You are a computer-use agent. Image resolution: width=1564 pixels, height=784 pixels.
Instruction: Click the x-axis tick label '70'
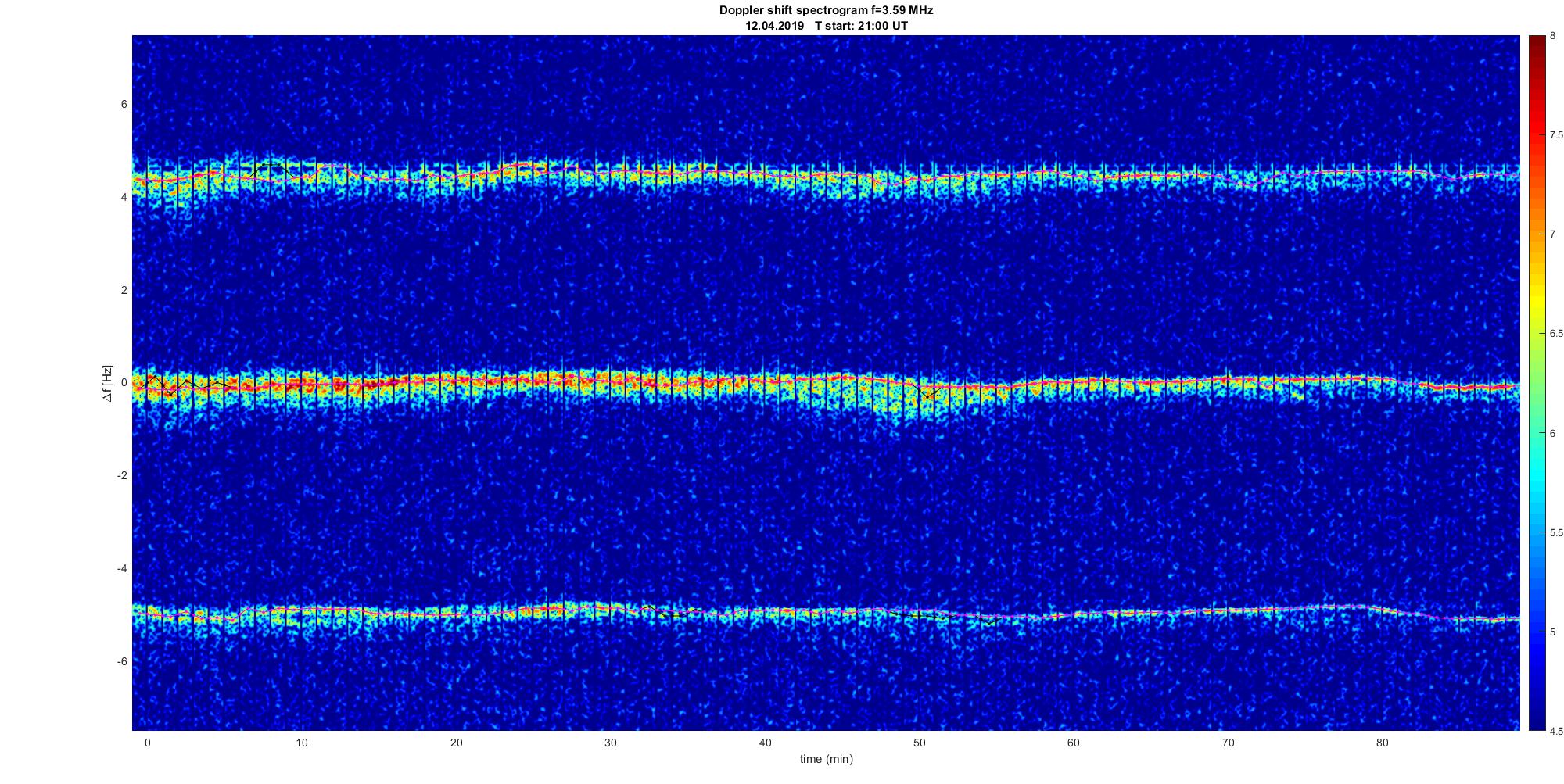point(1228,743)
